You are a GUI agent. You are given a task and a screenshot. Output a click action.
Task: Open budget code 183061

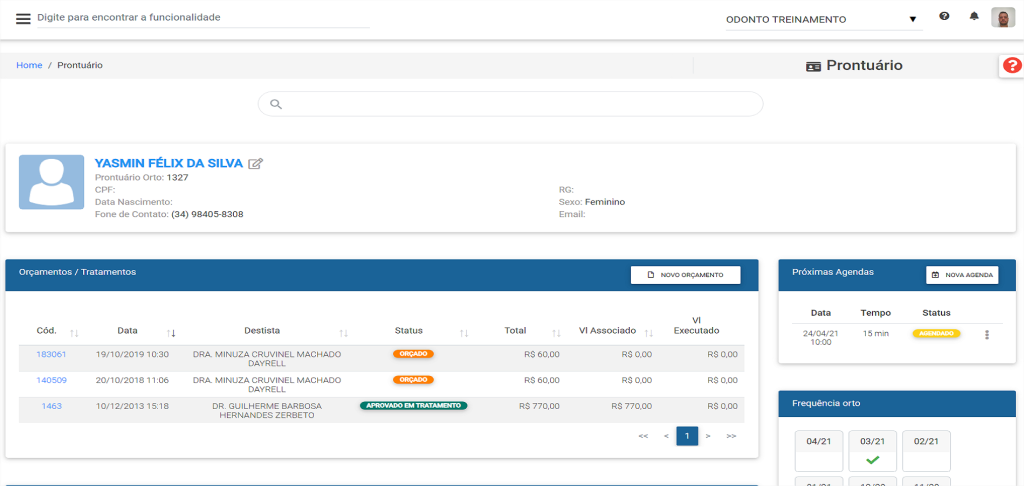coord(51,354)
